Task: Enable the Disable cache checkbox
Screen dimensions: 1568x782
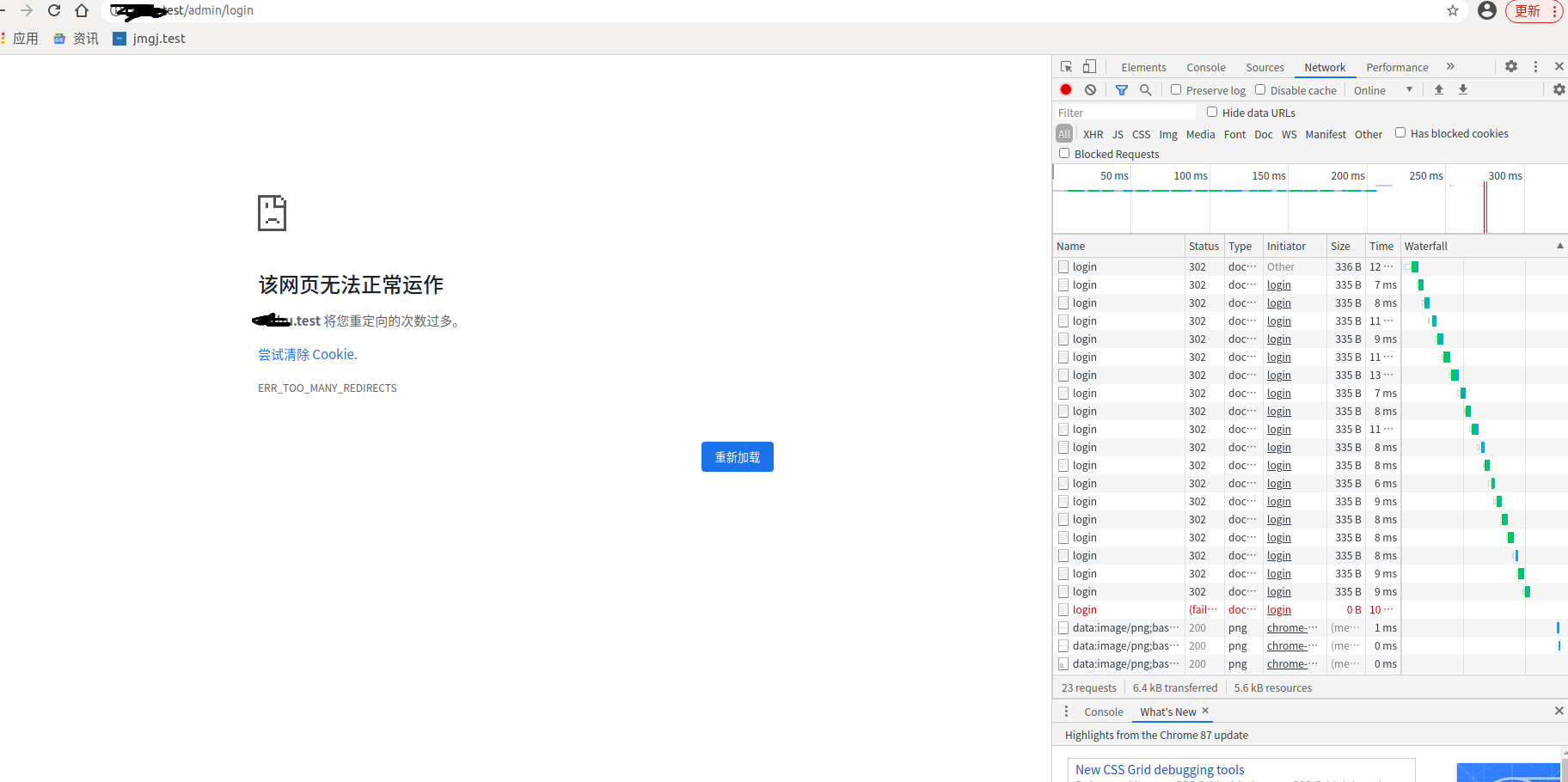Action: click(1260, 89)
